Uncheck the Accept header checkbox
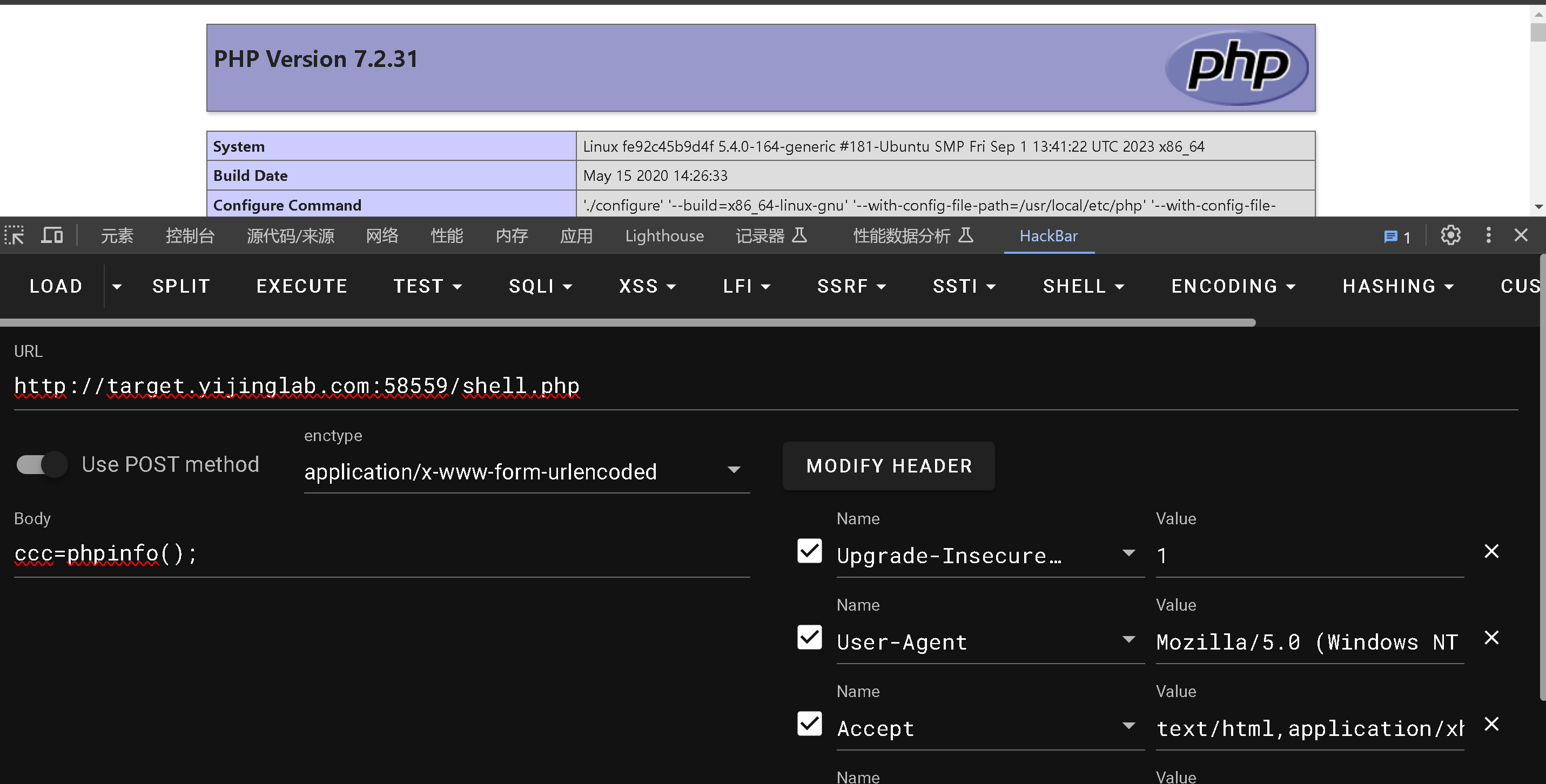1546x784 pixels. pos(809,724)
